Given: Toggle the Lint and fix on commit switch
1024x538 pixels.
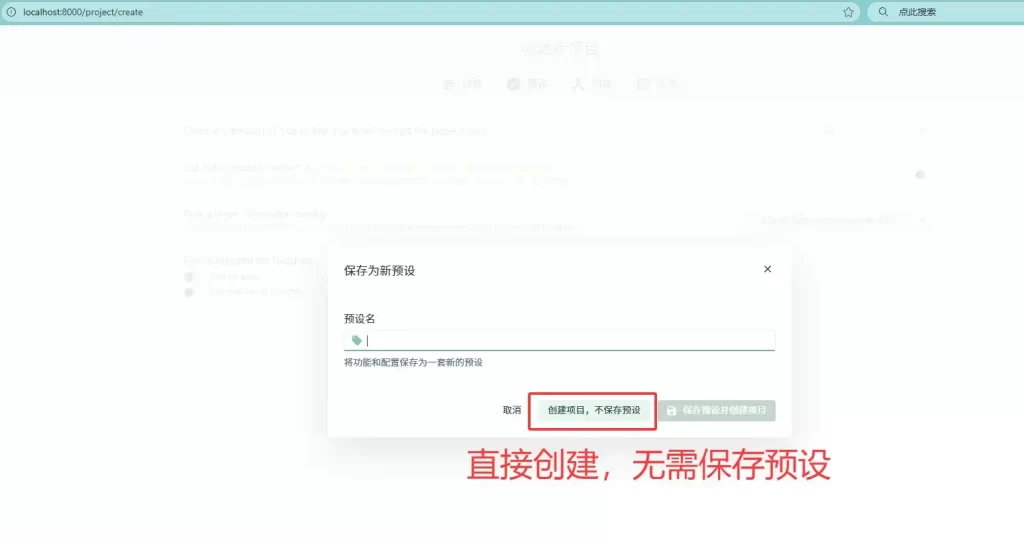Looking at the screenshot, I should [189, 292].
